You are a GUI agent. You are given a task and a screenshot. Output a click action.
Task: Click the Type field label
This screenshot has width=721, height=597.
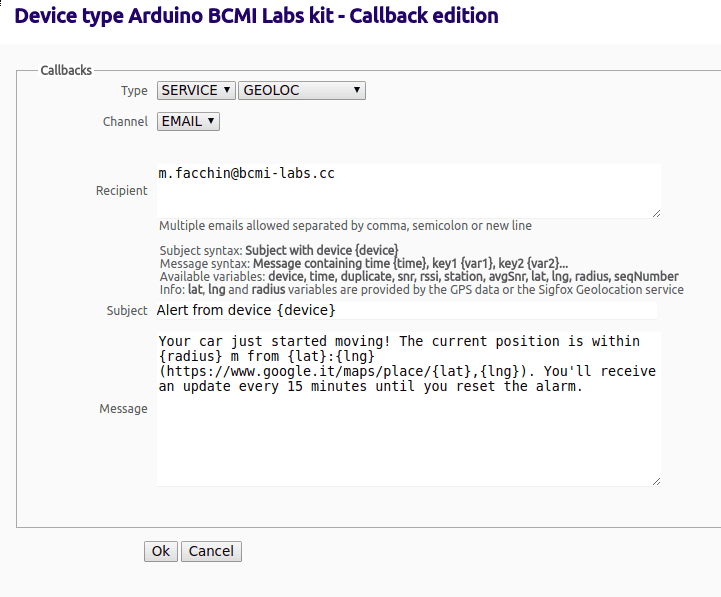pos(134,91)
